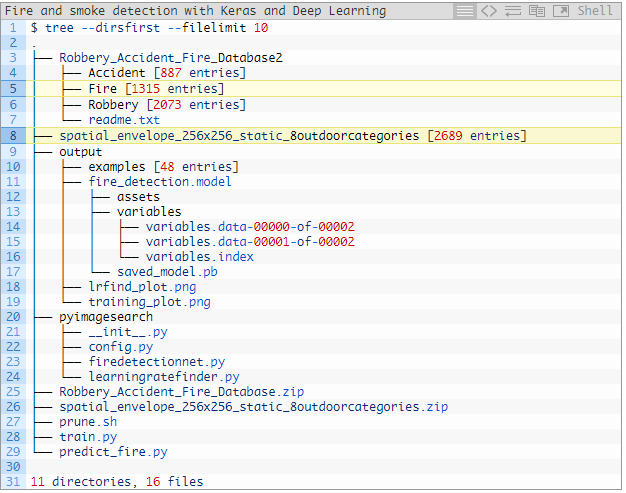The image size is (626, 493).
Task: Open code in new window icon
Action: pyautogui.click(x=561, y=11)
